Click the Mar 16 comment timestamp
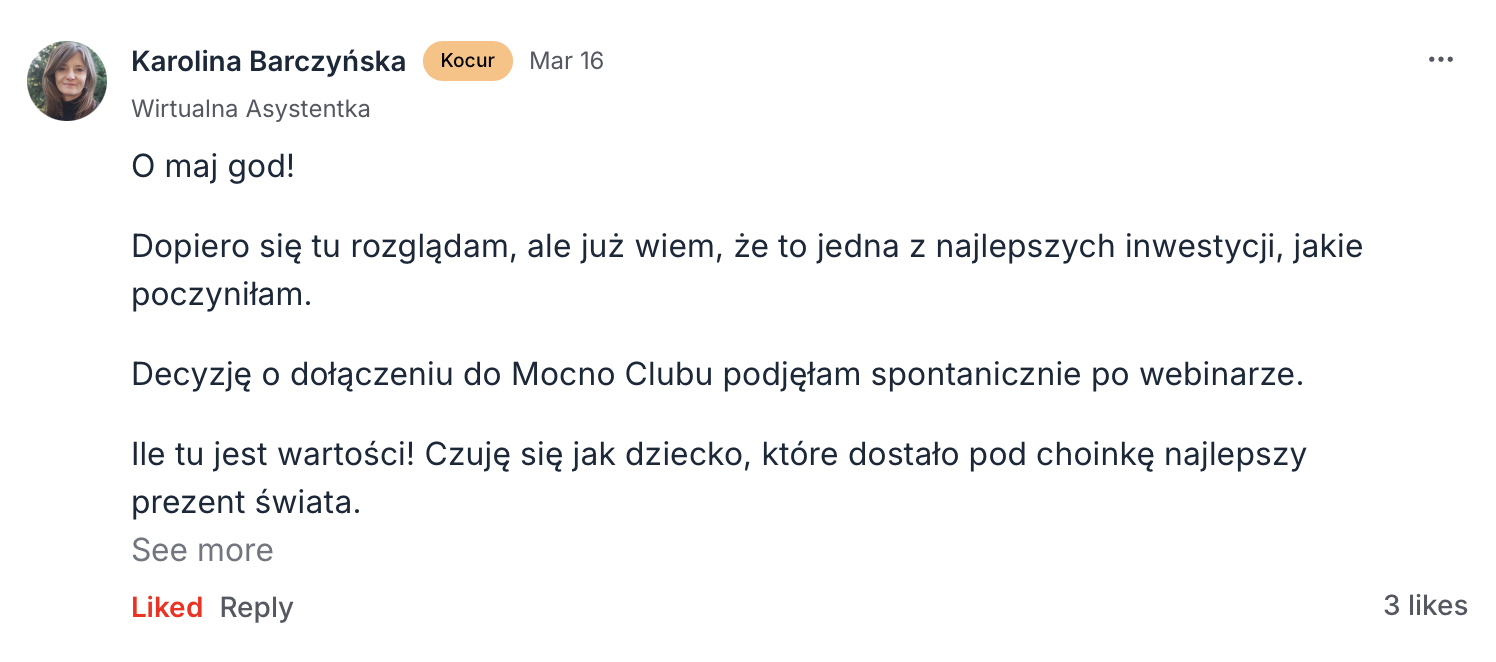 click(x=566, y=61)
